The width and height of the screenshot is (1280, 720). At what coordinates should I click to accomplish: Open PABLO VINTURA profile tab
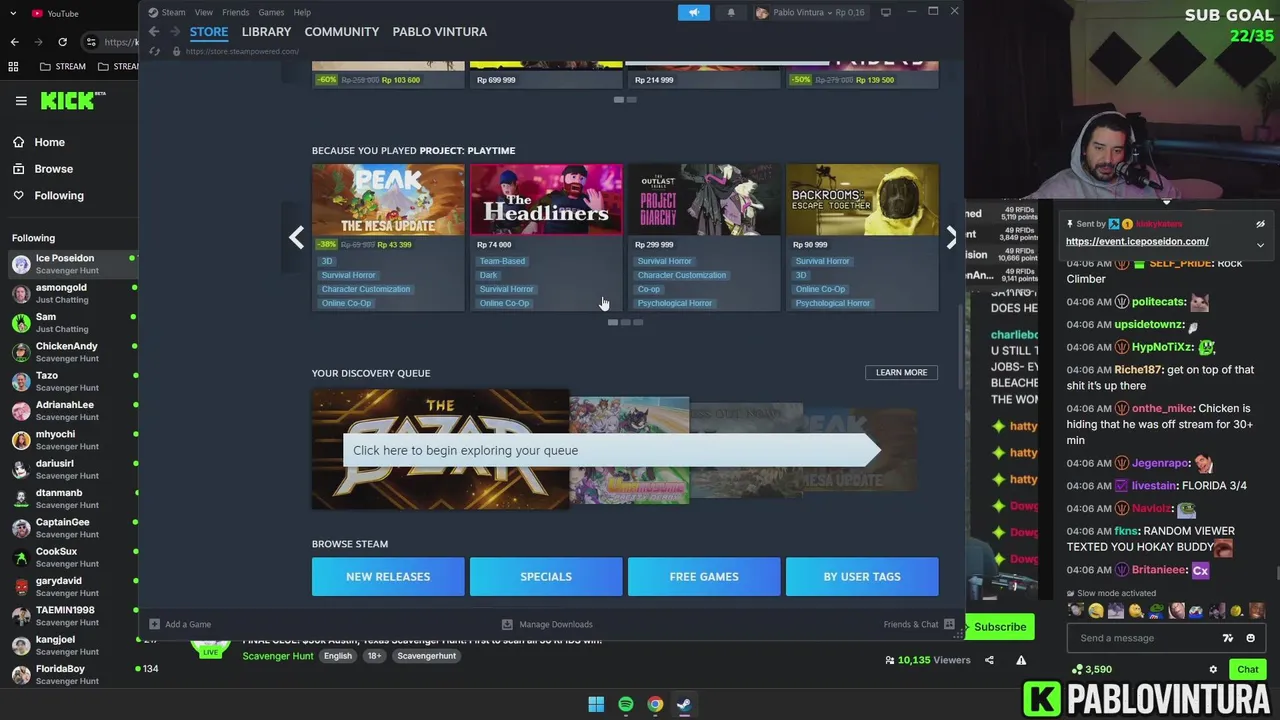[439, 32]
